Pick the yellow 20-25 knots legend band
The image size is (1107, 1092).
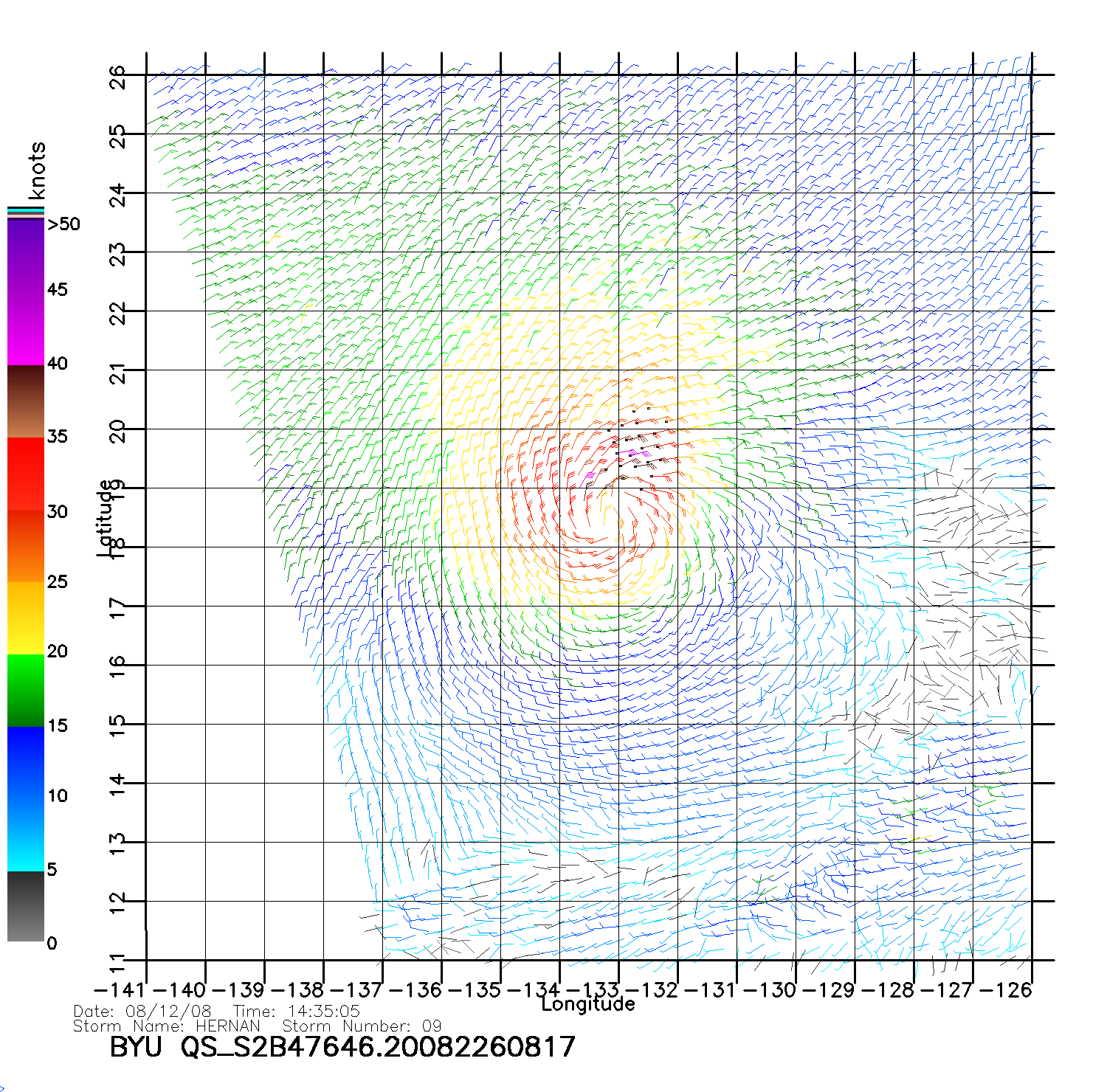click(26, 618)
